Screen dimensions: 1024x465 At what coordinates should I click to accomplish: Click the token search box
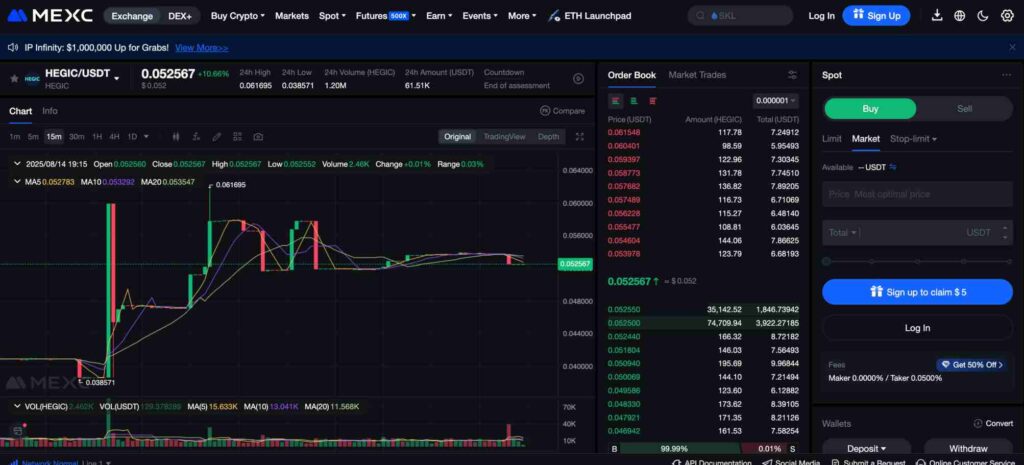point(740,16)
